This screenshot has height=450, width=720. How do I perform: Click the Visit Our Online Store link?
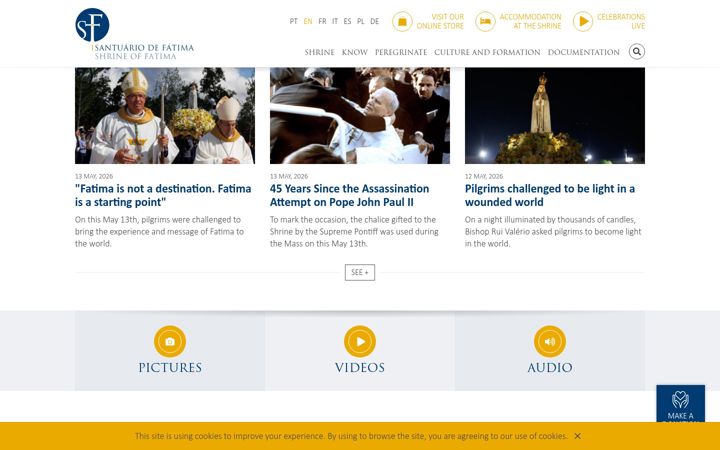pos(440,22)
